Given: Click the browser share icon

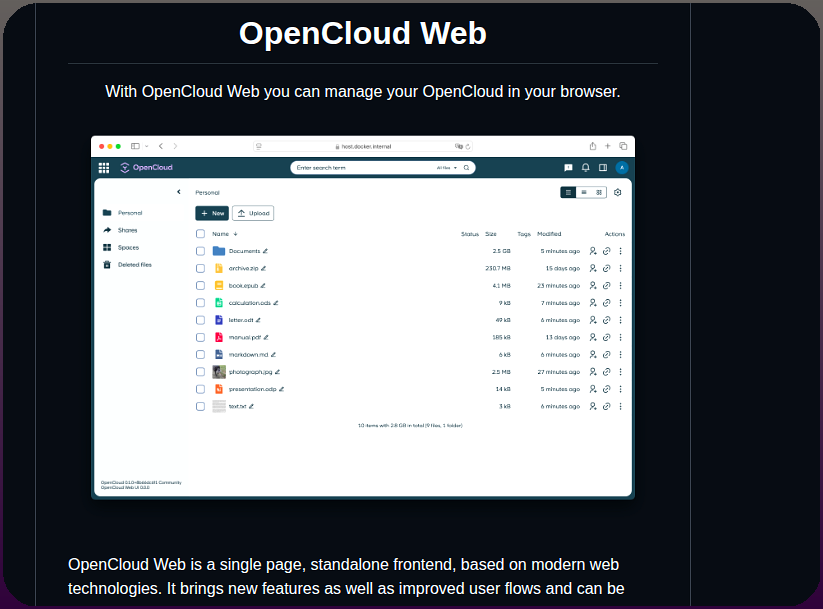Looking at the screenshot, I should tap(593, 146).
